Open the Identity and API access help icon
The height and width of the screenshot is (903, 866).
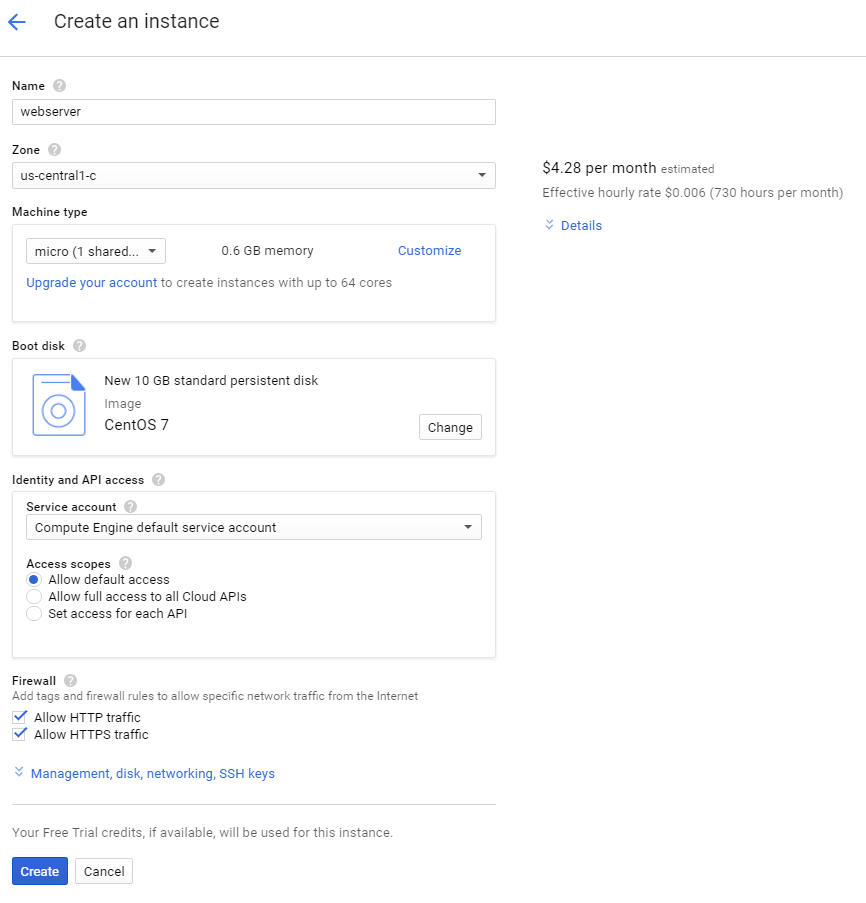click(157, 479)
